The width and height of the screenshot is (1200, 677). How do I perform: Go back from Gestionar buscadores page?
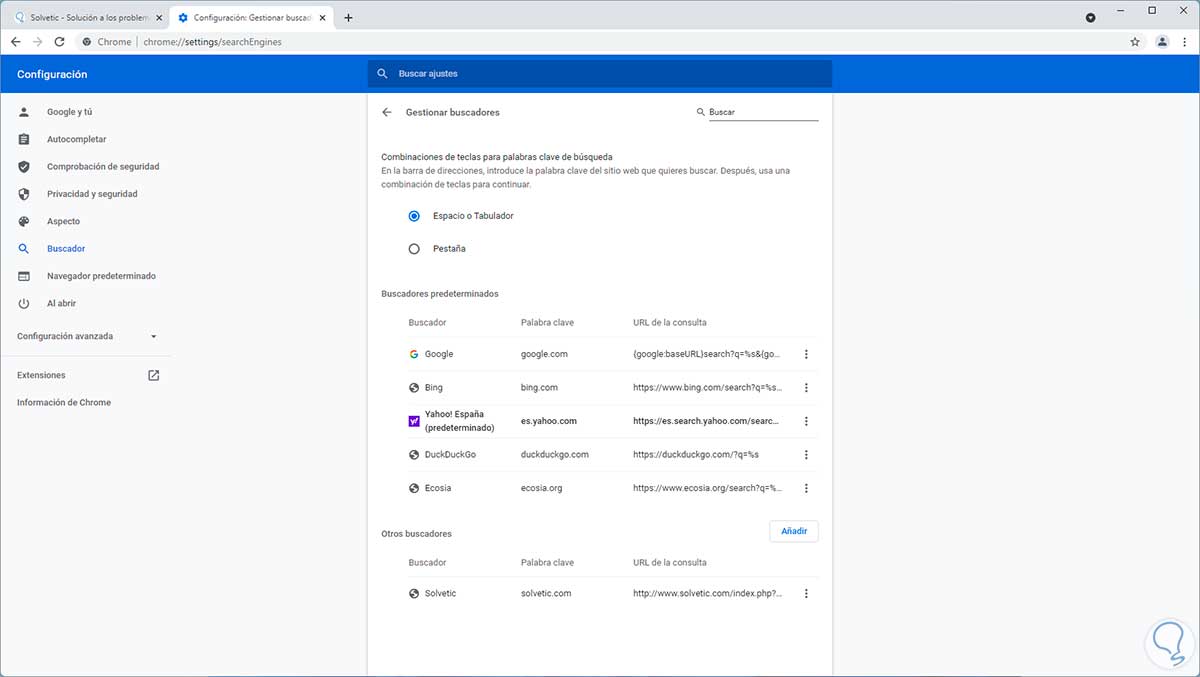[x=387, y=112]
